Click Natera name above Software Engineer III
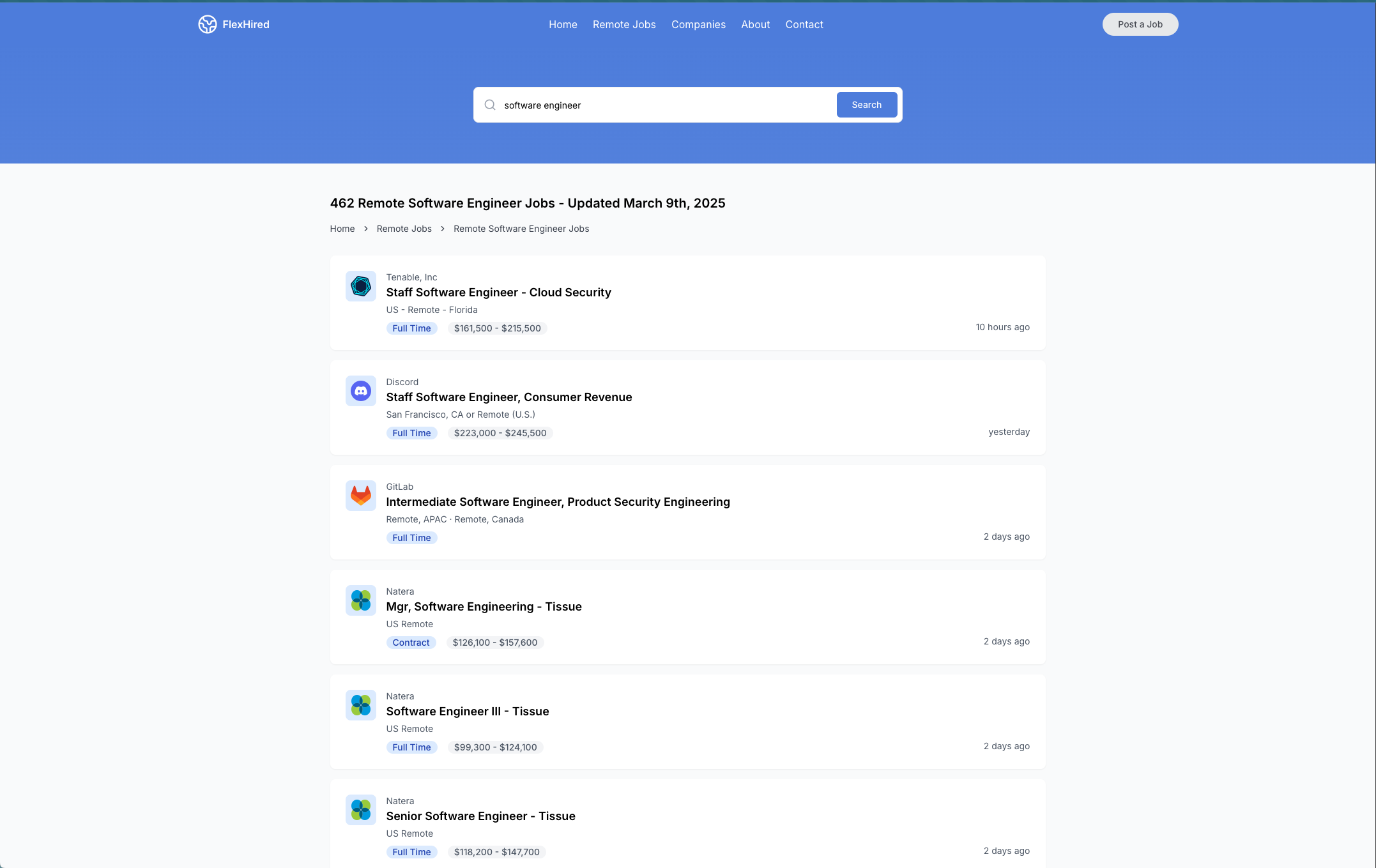Viewport: 1376px width, 868px height. tap(401, 696)
